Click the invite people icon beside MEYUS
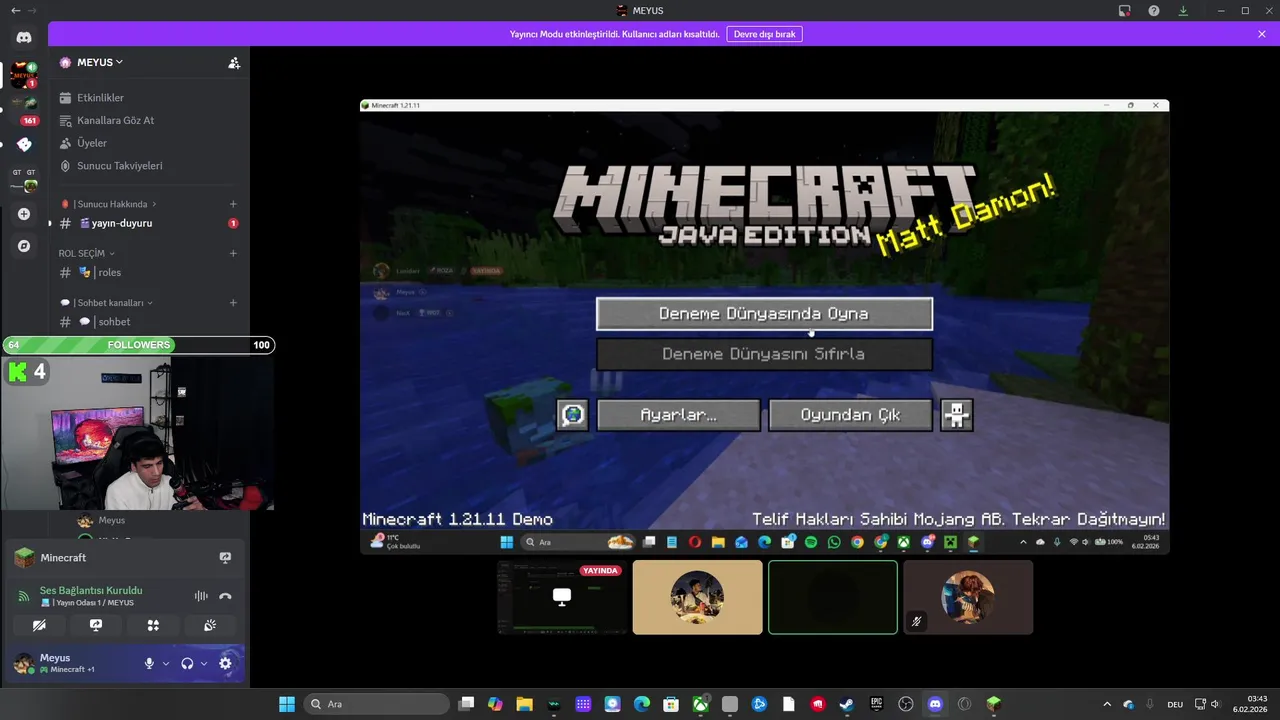1280x720 pixels. tap(234, 62)
